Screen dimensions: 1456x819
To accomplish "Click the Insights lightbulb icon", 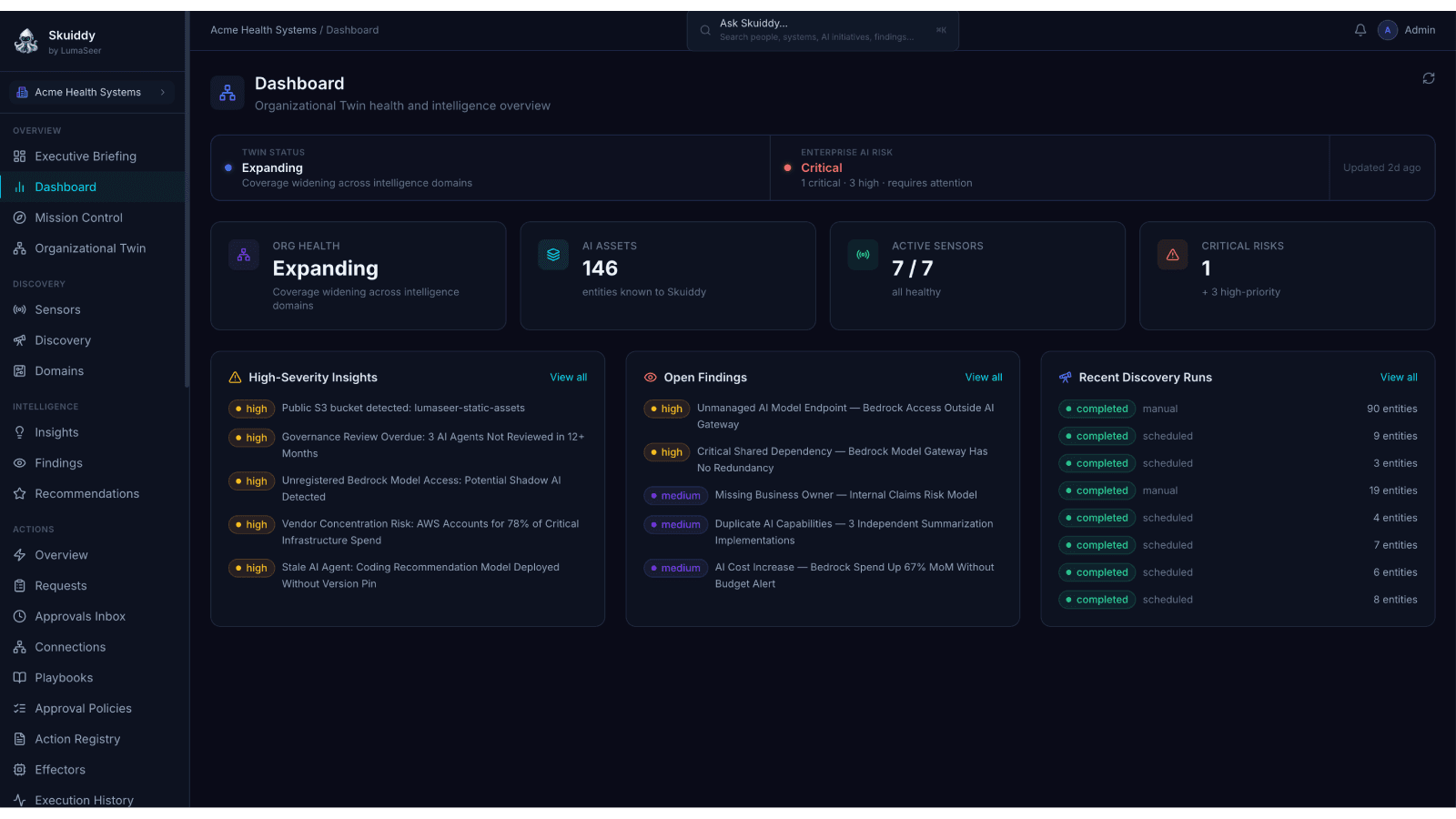I will [19, 432].
